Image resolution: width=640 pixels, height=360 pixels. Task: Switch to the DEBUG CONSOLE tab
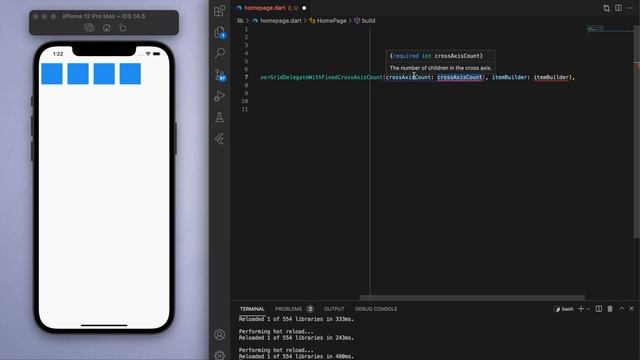(376, 309)
